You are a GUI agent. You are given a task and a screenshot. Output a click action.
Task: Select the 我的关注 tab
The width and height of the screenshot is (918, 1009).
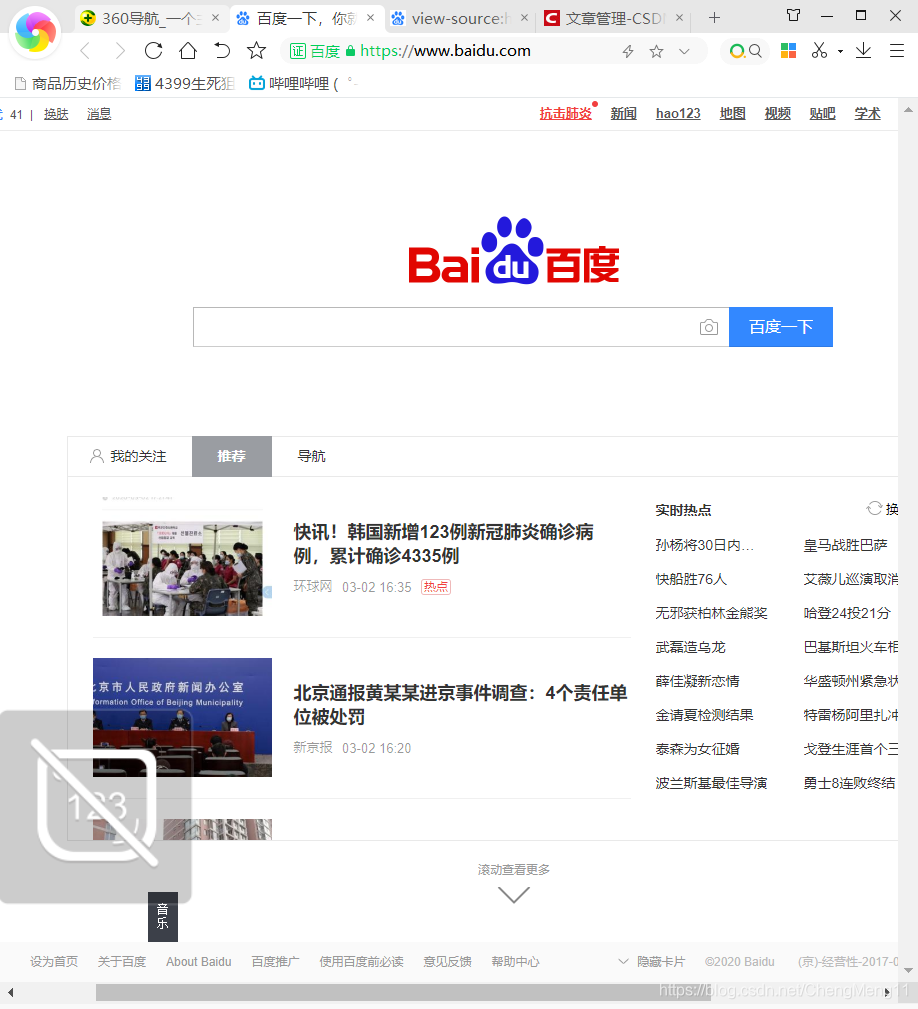click(x=129, y=456)
